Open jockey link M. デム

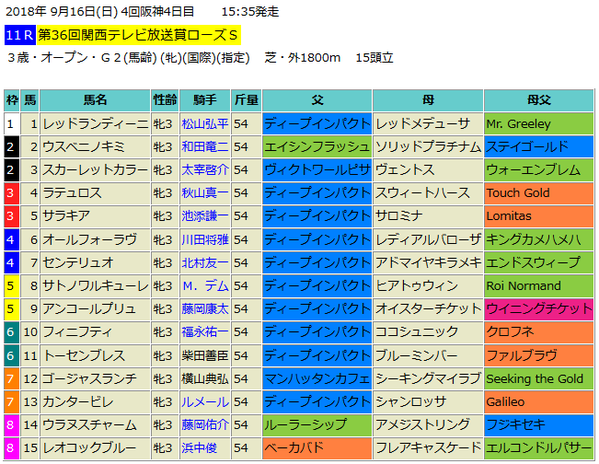click(x=206, y=286)
